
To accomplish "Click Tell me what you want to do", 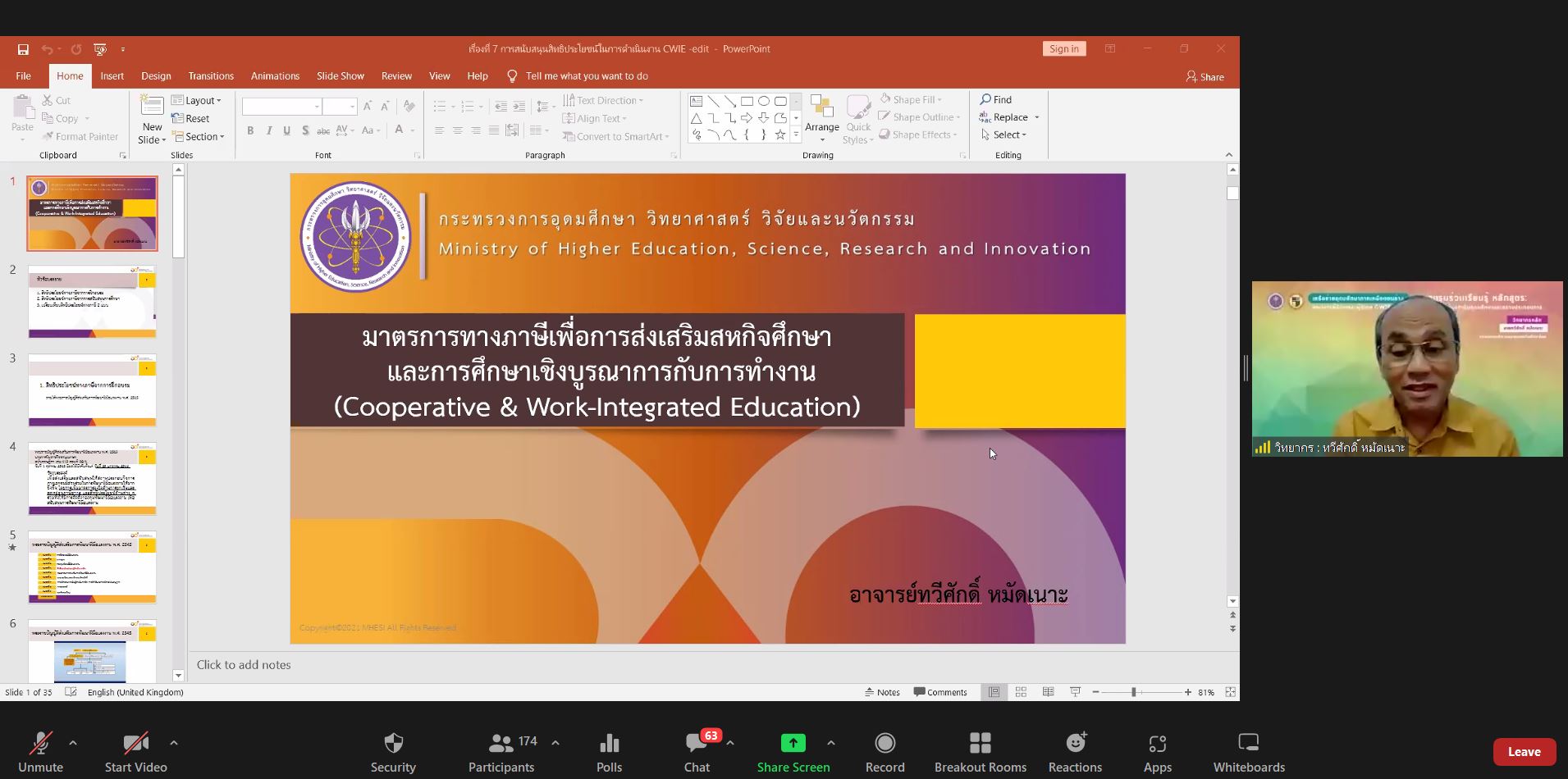I will click(578, 75).
